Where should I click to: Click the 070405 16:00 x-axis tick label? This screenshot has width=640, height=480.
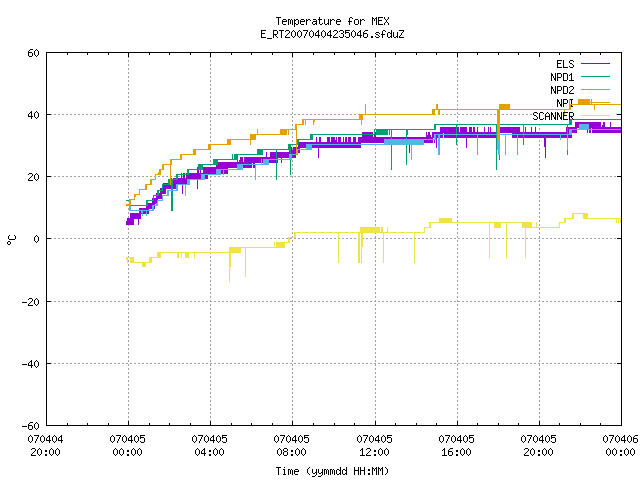coord(456,446)
